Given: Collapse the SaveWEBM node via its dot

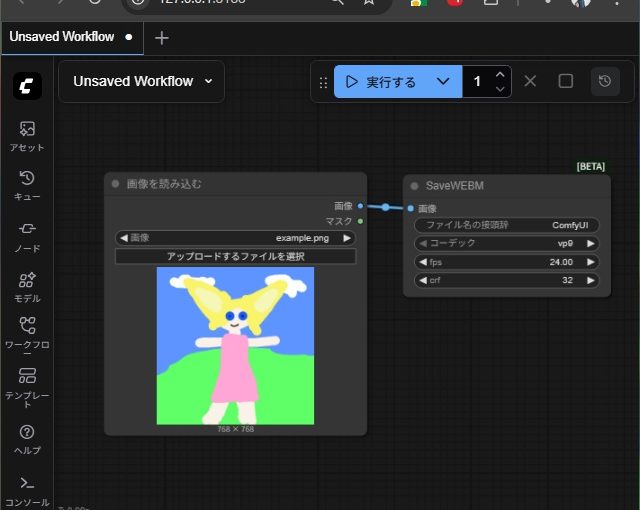Looking at the screenshot, I should (414, 186).
